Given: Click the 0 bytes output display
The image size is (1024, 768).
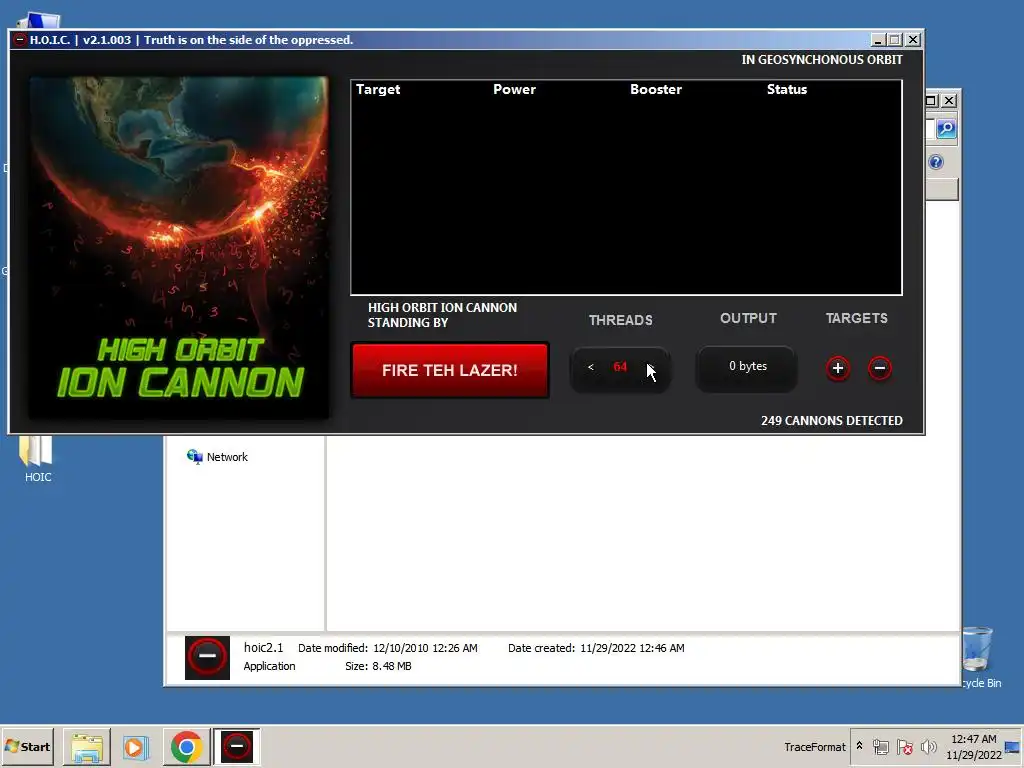Looking at the screenshot, I should tap(747, 368).
